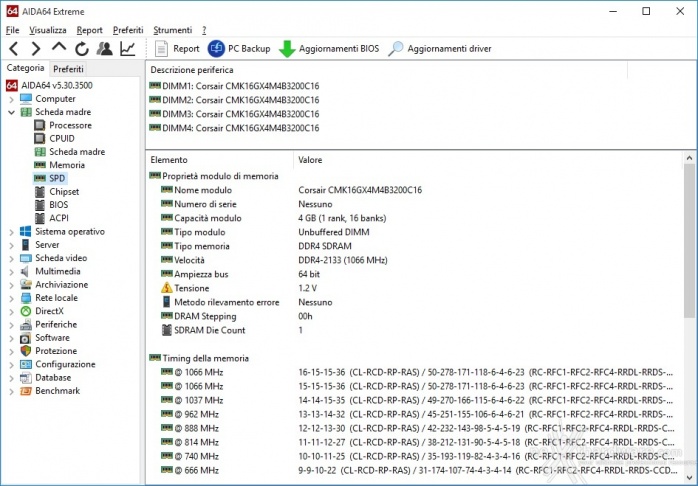Expand the Protezione tree node

point(12,352)
